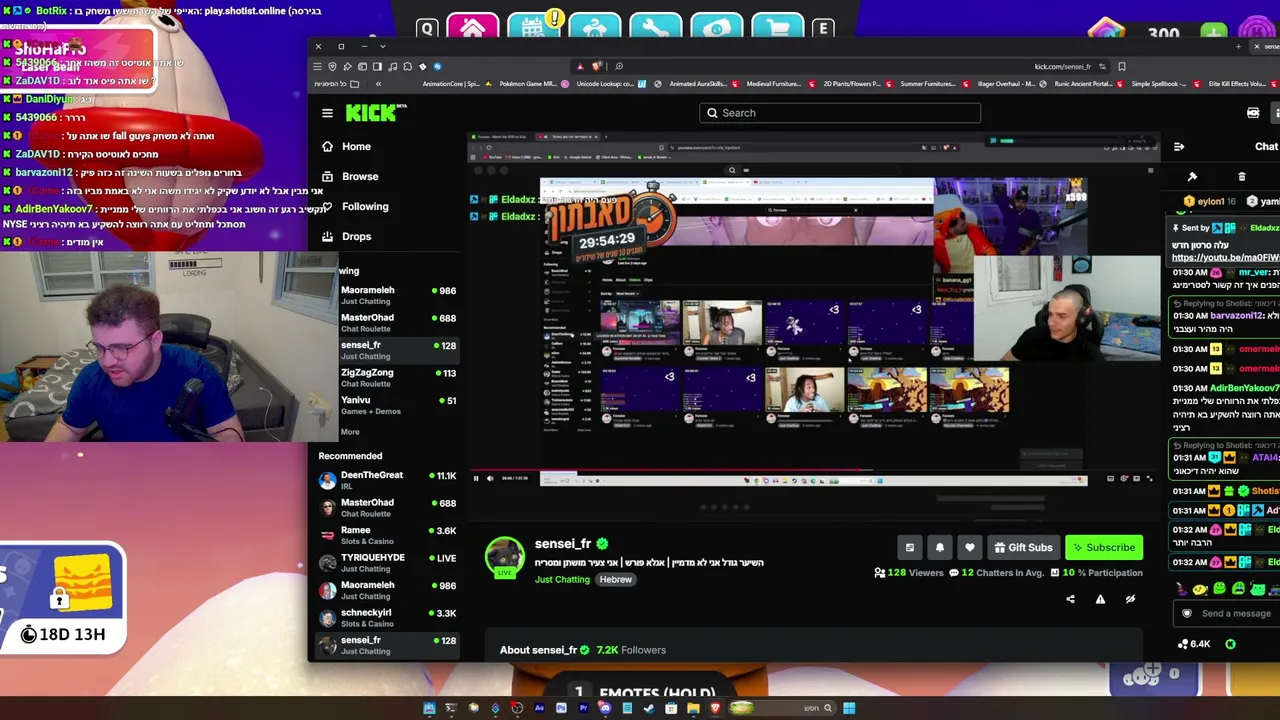Open Windows Start button in taskbar

(x=849, y=708)
